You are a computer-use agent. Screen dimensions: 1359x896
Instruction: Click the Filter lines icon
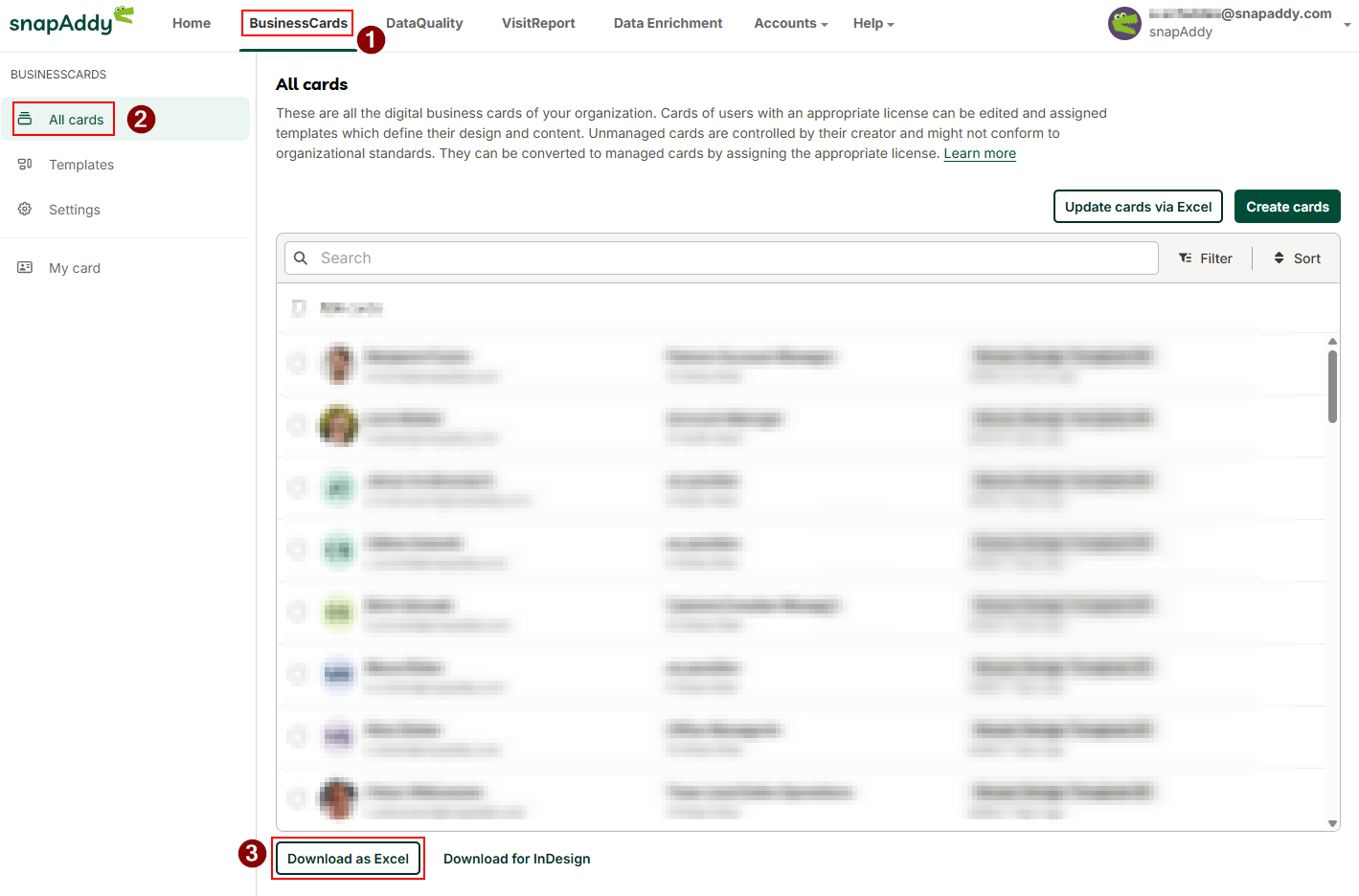tap(1186, 258)
